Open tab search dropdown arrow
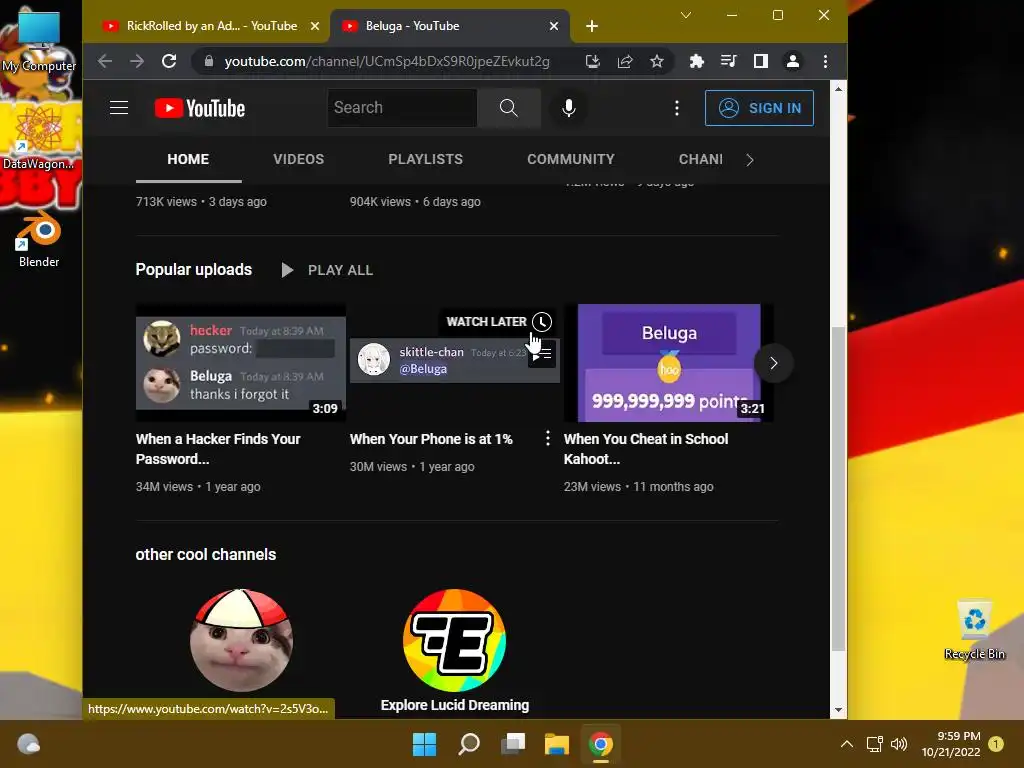Screen dimensions: 1024x768 point(686,15)
